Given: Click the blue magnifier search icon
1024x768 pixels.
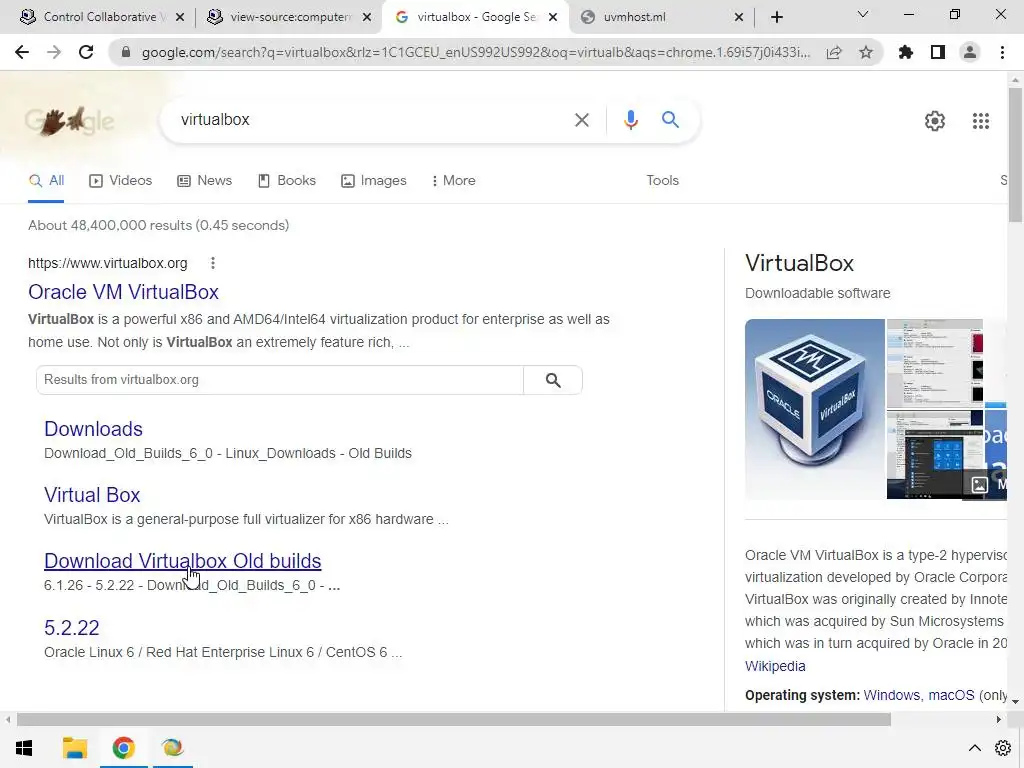Looking at the screenshot, I should click(670, 120).
